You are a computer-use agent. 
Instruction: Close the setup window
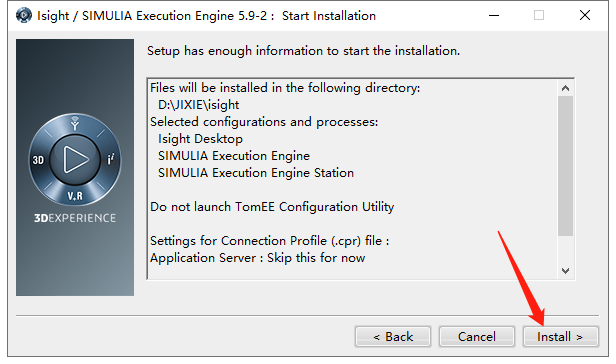point(585,16)
